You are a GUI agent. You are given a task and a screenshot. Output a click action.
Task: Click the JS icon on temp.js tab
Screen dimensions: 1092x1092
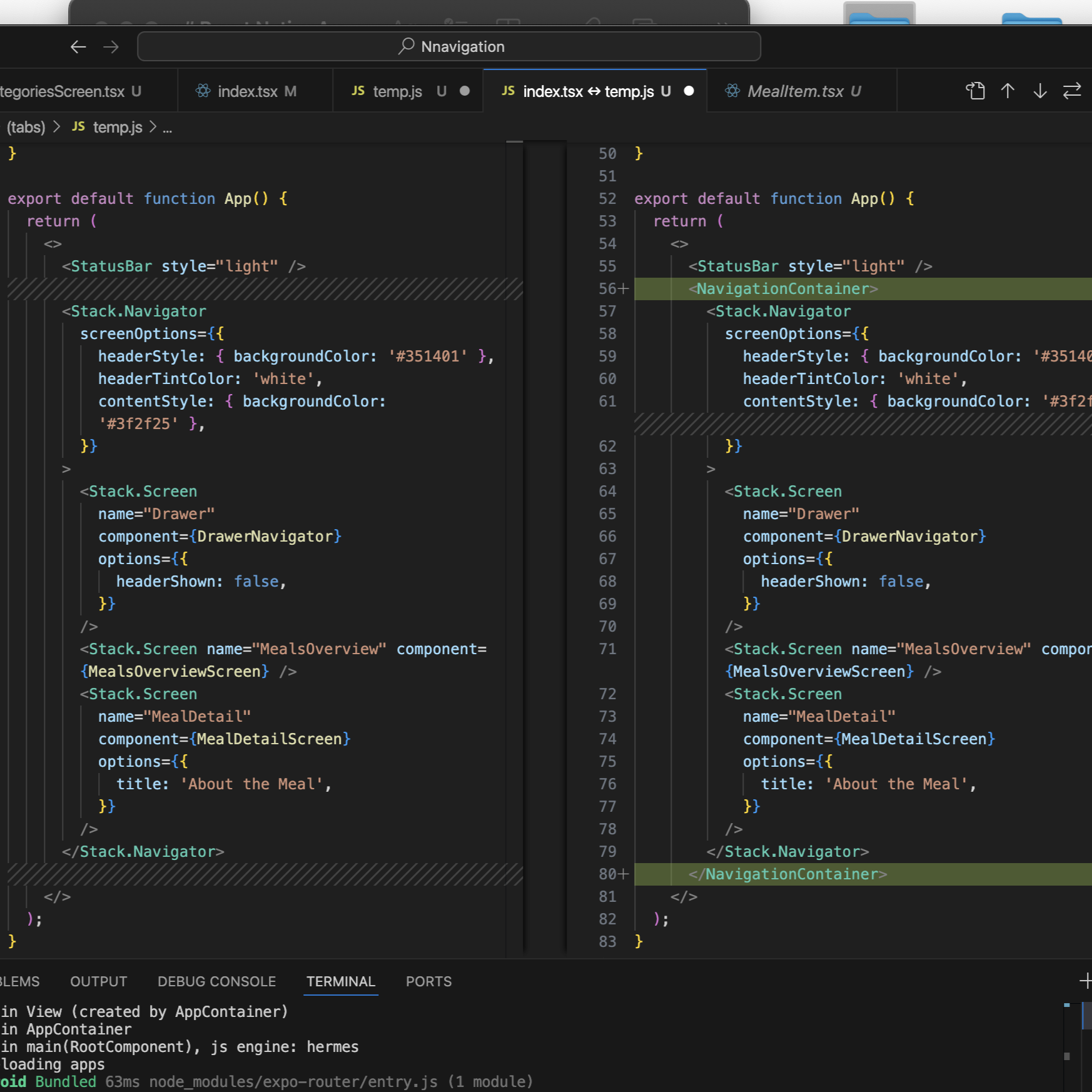358,91
